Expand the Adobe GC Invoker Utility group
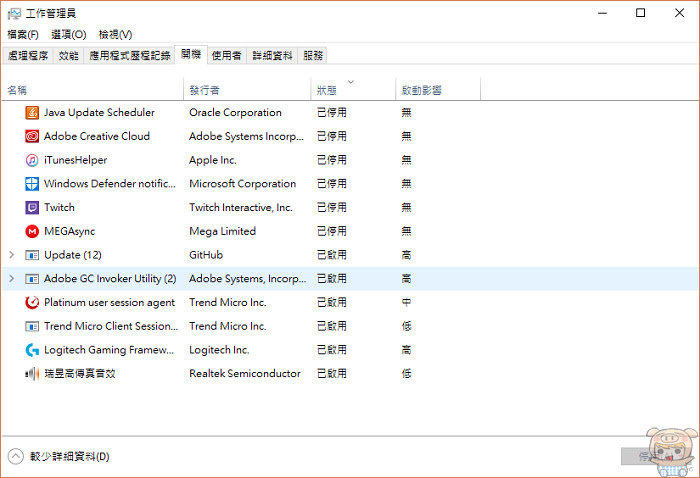700x478 pixels. [12, 278]
